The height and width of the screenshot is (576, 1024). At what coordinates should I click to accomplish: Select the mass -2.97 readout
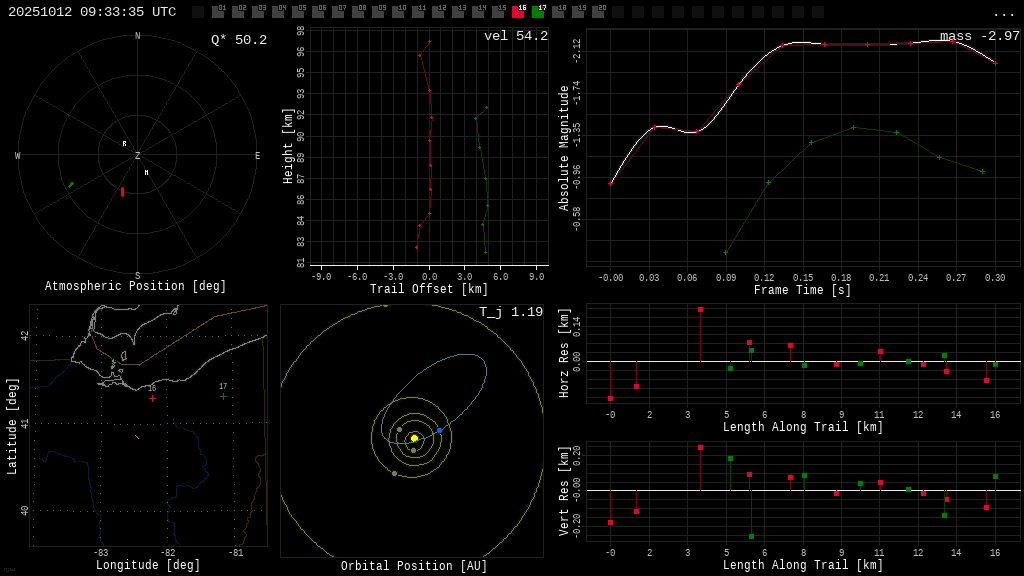pos(979,36)
